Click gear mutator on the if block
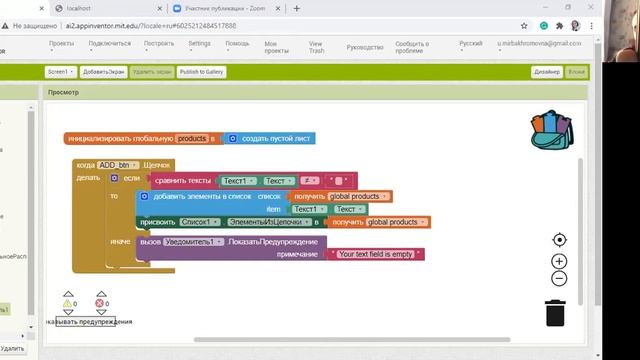The width and height of the screenshot is (640, 360). pos(114,178)
